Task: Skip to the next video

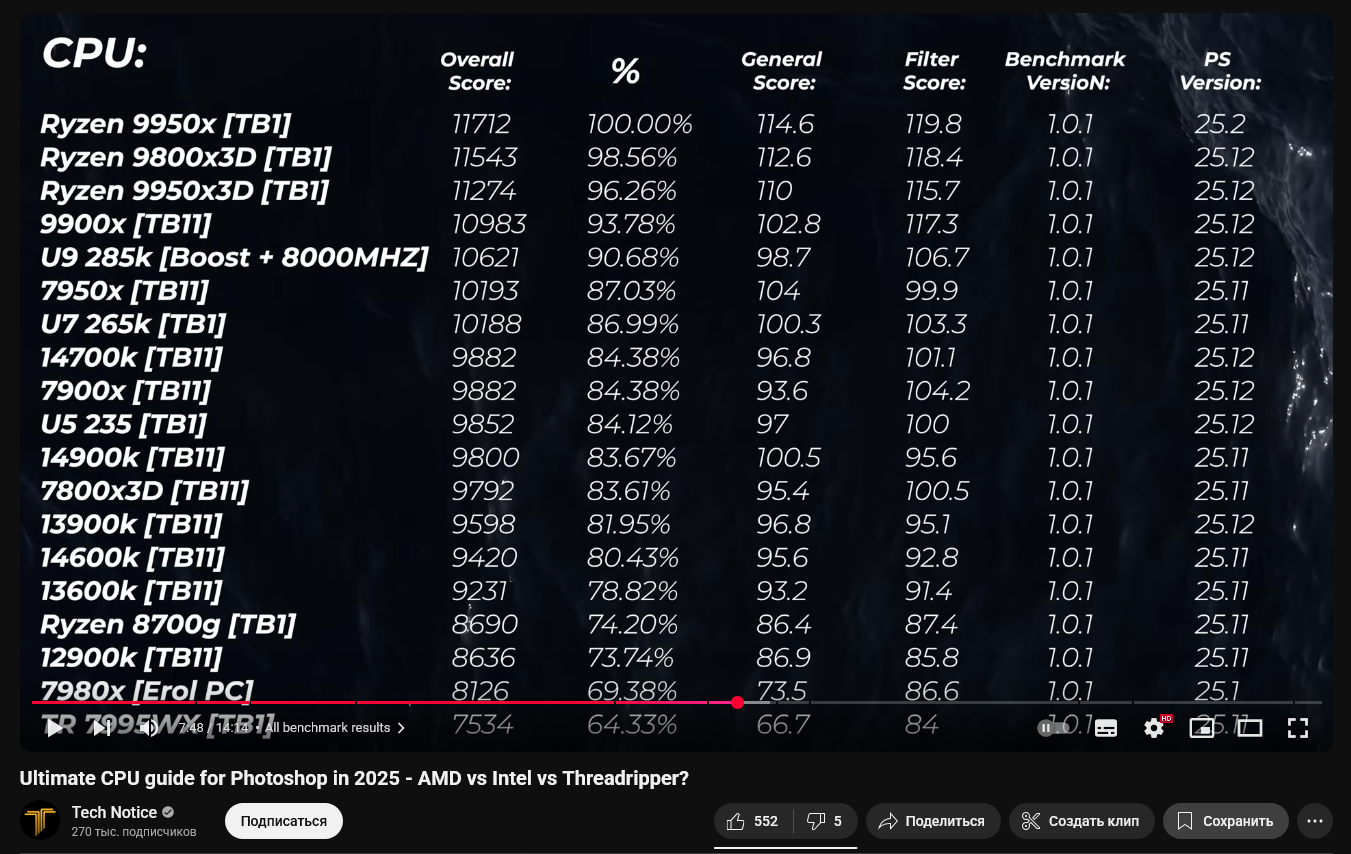Action: pyautogui.click(x=101, y=728)
